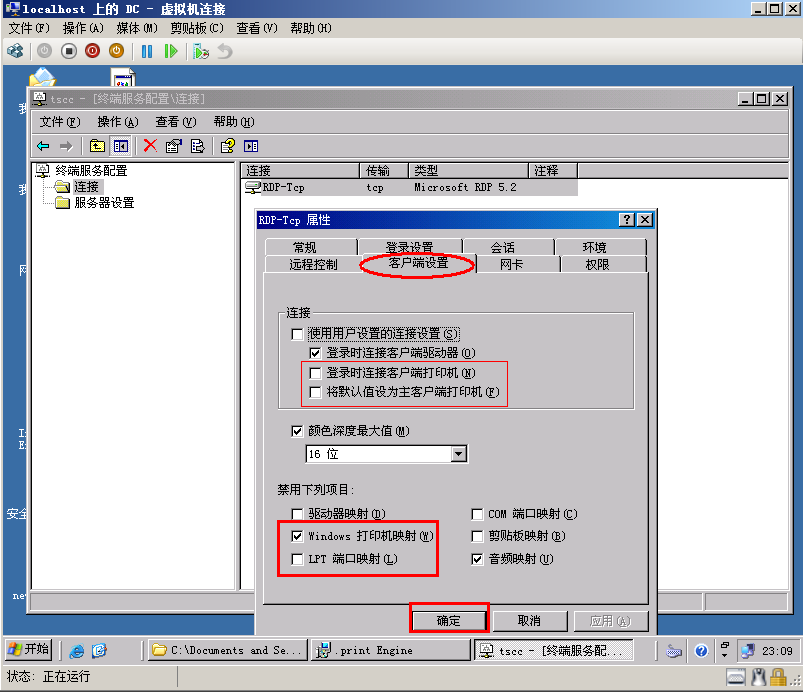This screenshot has width=803, height=692.
Task: Click the red X Delete icon
Action: point(150,146)
